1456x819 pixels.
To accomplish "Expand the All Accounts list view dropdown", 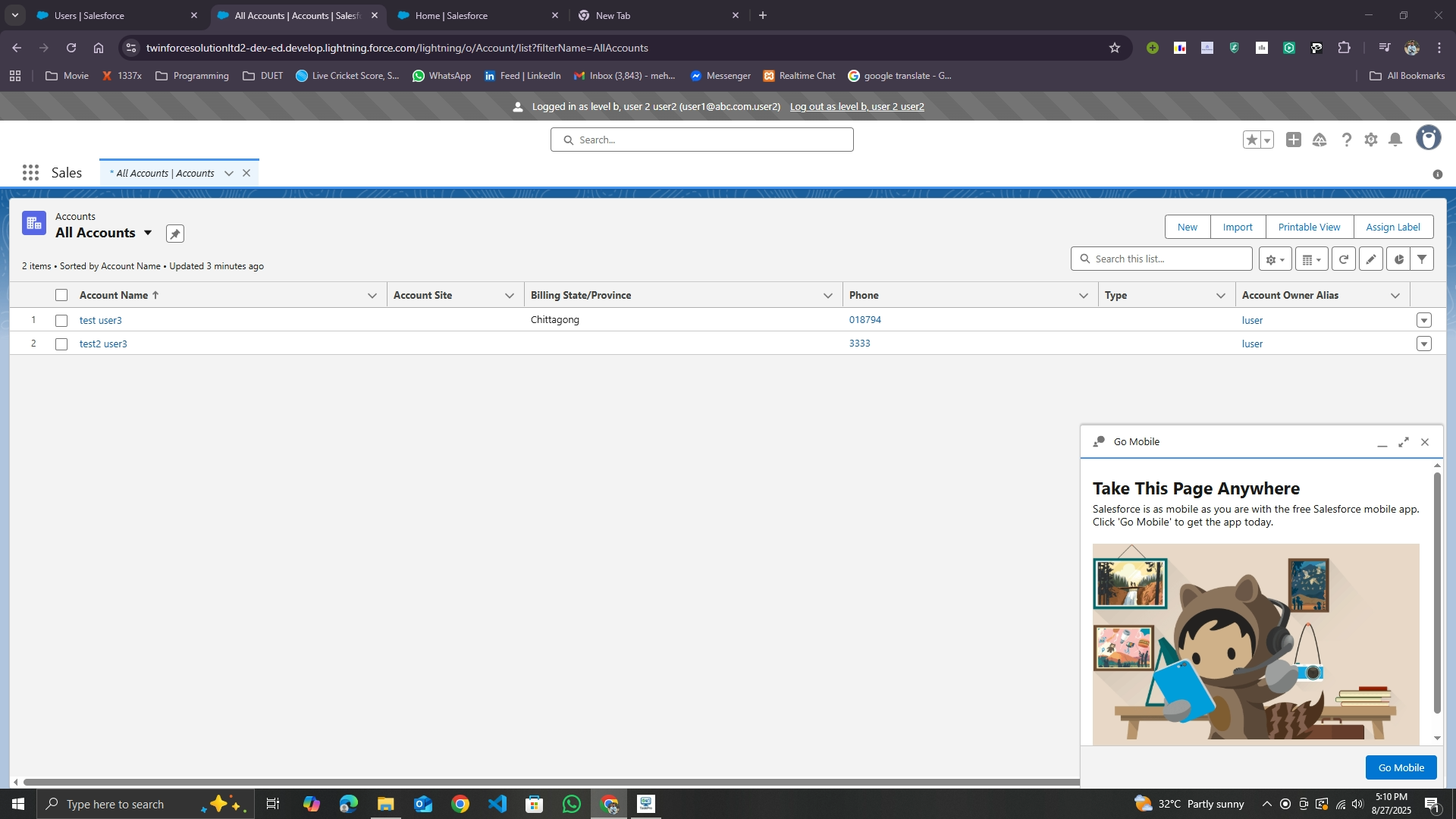I will tap(148, 233).
